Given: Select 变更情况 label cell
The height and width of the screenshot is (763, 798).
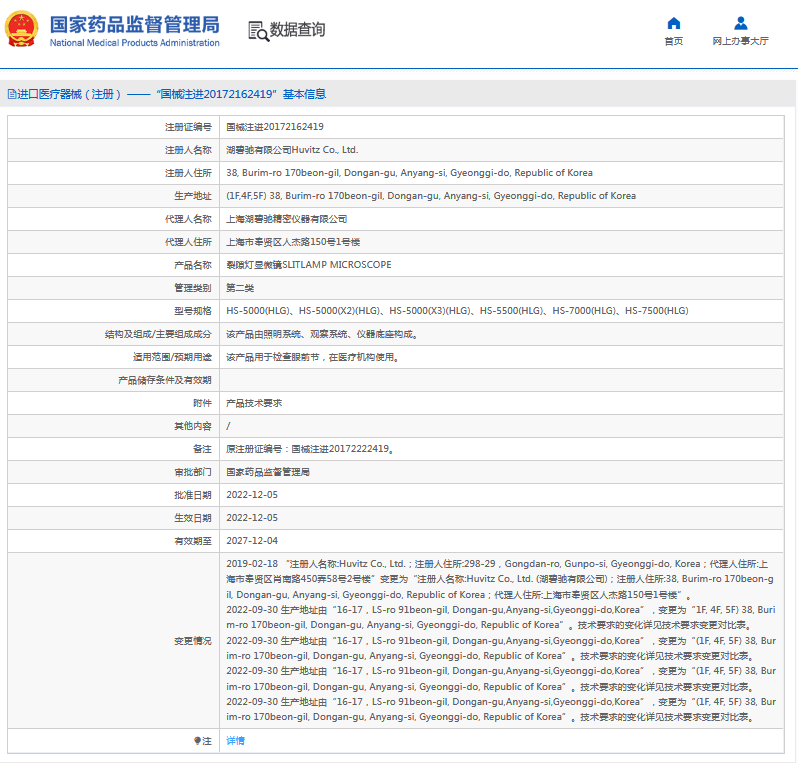Looking at the screenshot, I should tap(113, 641).
